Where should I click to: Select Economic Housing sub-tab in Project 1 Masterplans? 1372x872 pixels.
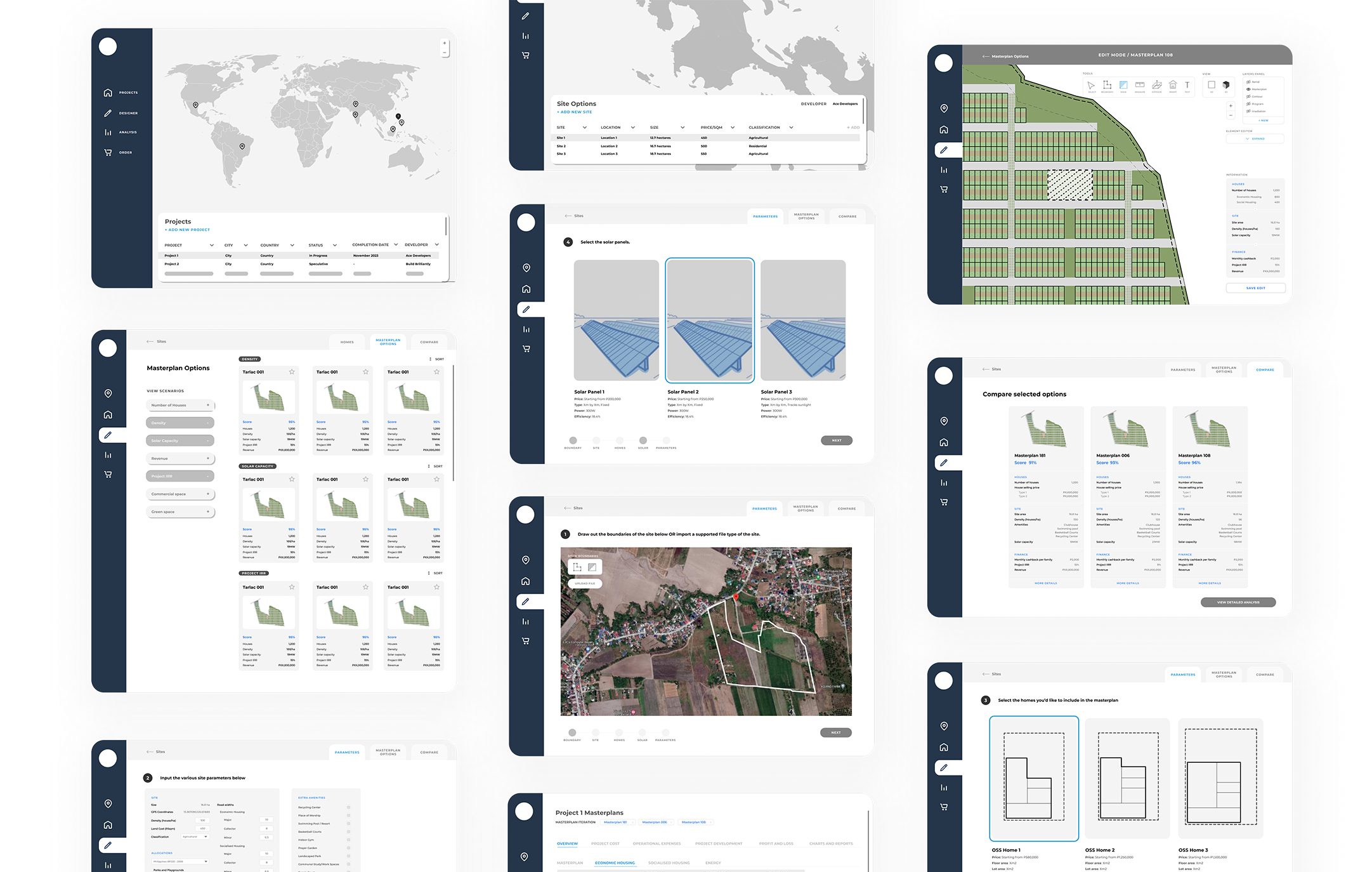[615, 863]
